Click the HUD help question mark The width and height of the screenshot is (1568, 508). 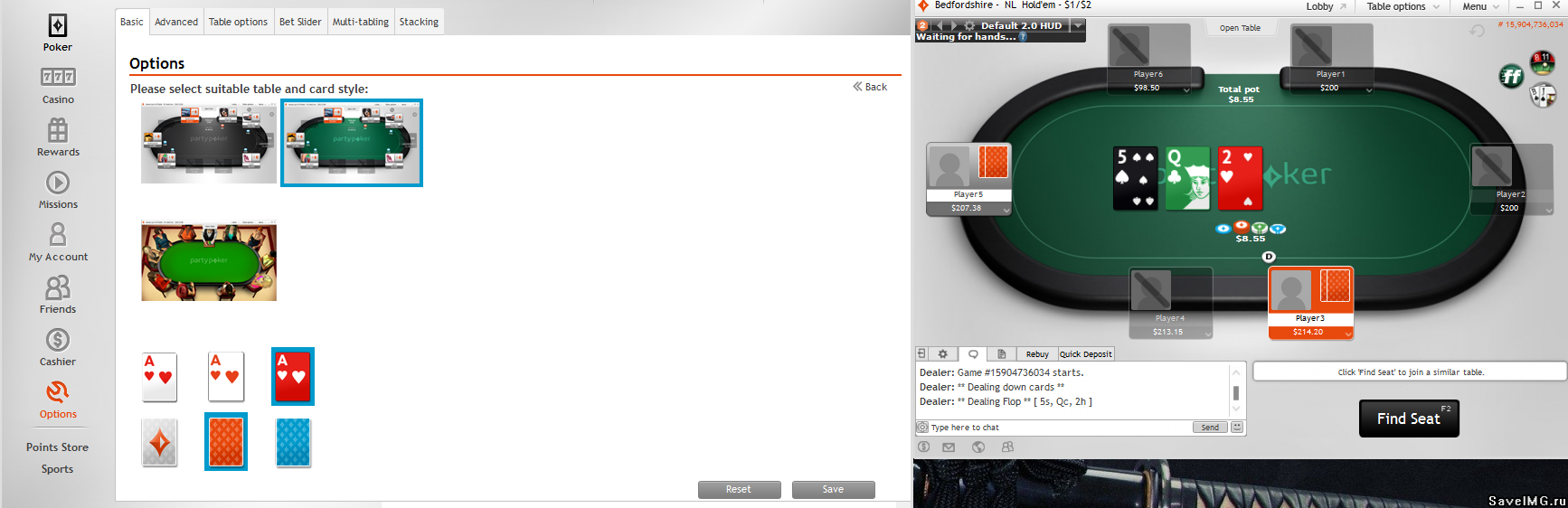click(x=1023, y=37)
